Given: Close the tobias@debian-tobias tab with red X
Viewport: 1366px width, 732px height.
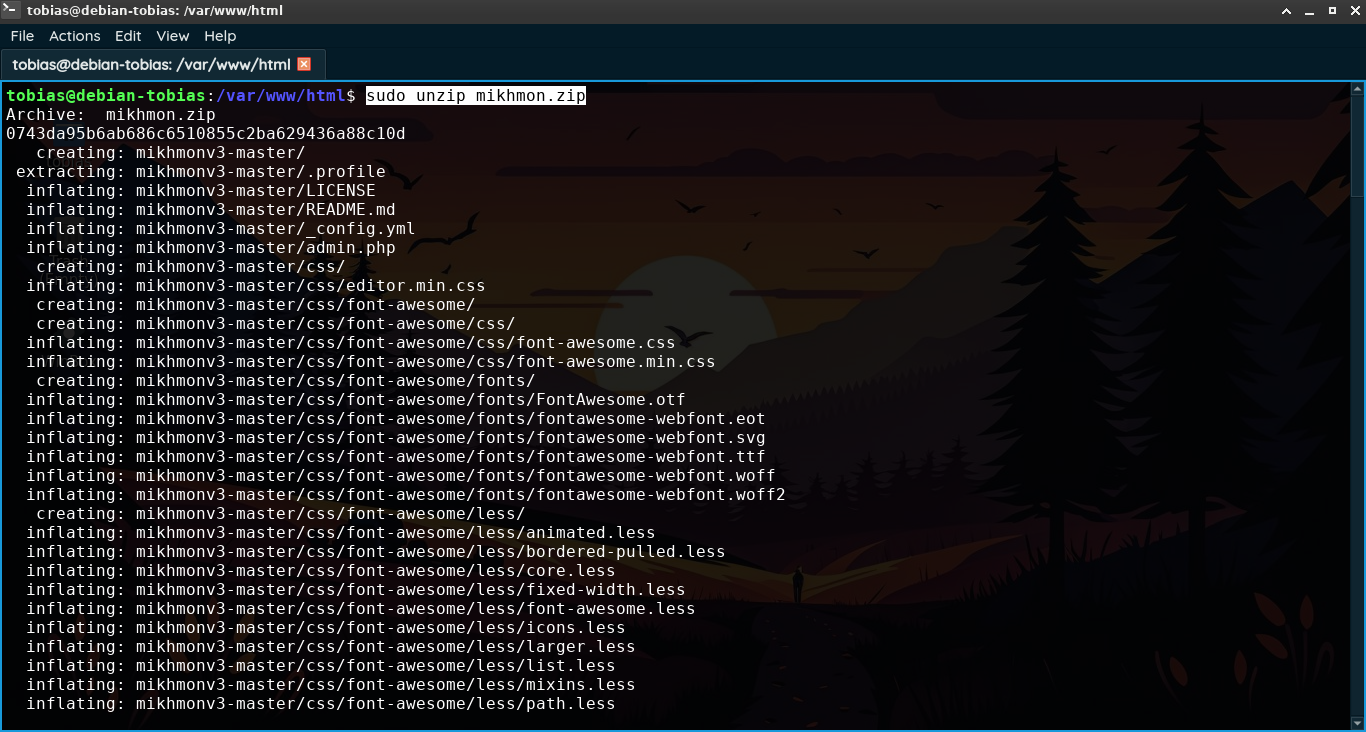Looking at the screenshot, I should [x=304, y=64].
